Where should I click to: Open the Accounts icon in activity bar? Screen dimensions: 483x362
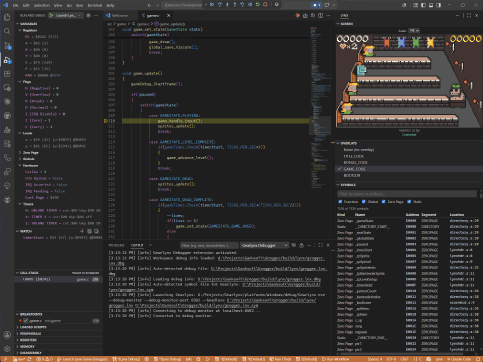7,335
